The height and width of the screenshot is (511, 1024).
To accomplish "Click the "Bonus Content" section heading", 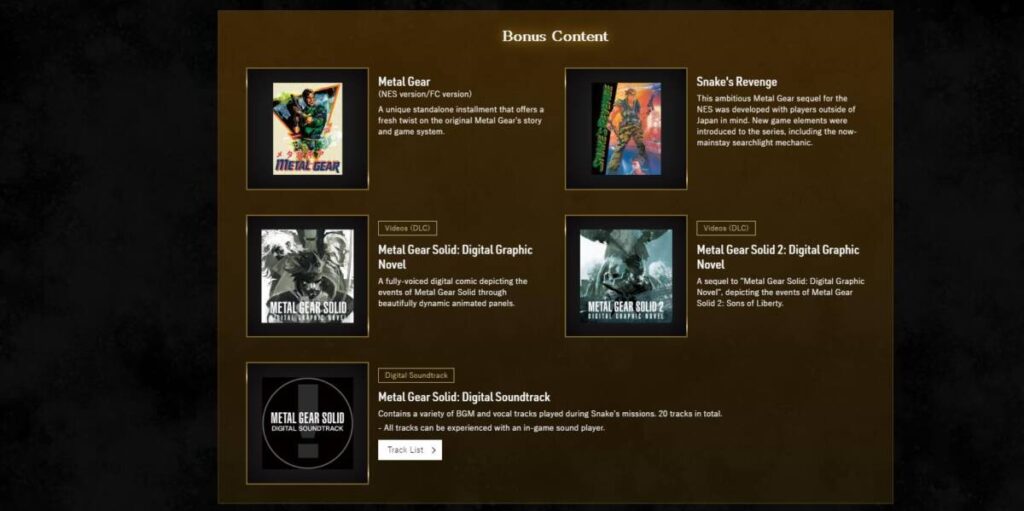I will point(555,36).
